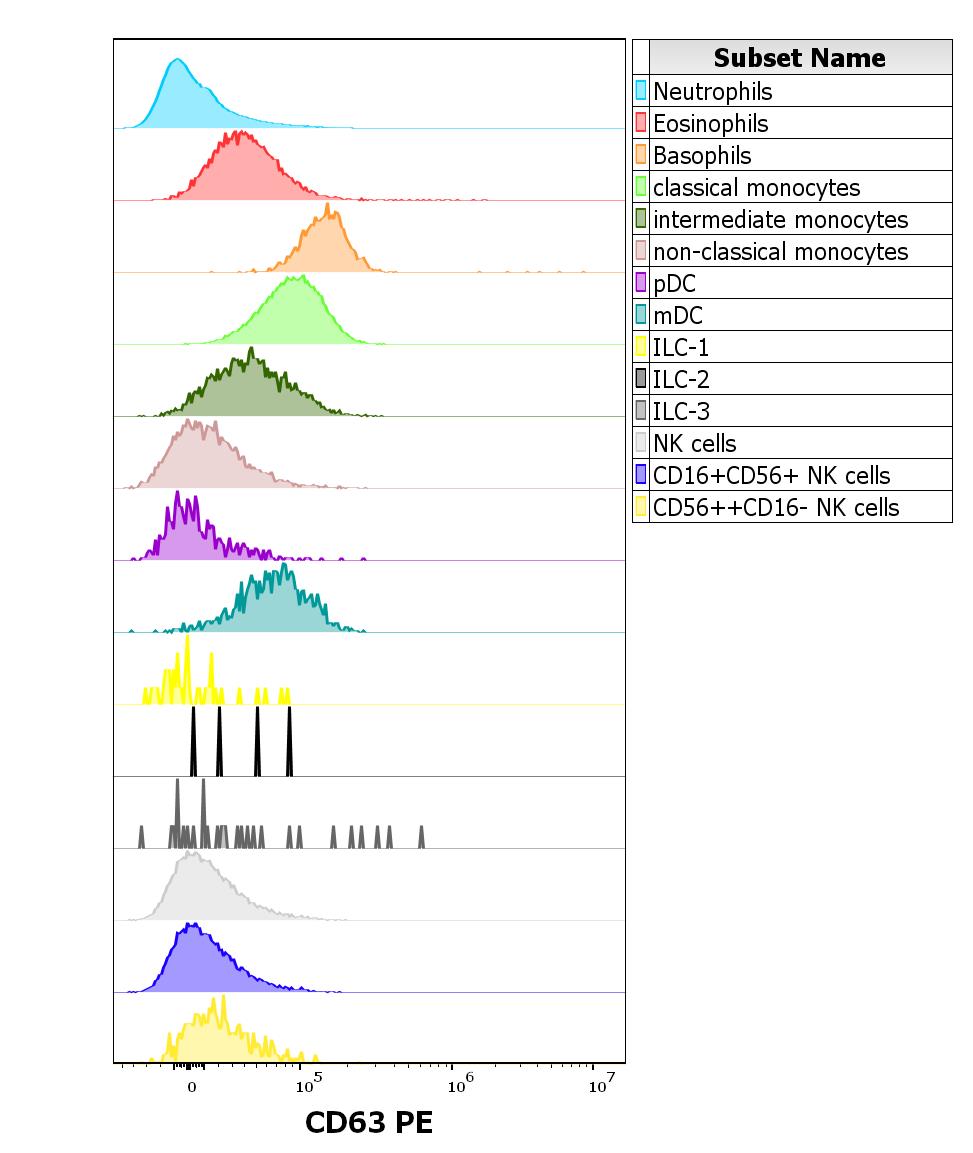Pick the pDC purple swatch
The height and width of the screenshot is (1153, 973).
[641, 282]
